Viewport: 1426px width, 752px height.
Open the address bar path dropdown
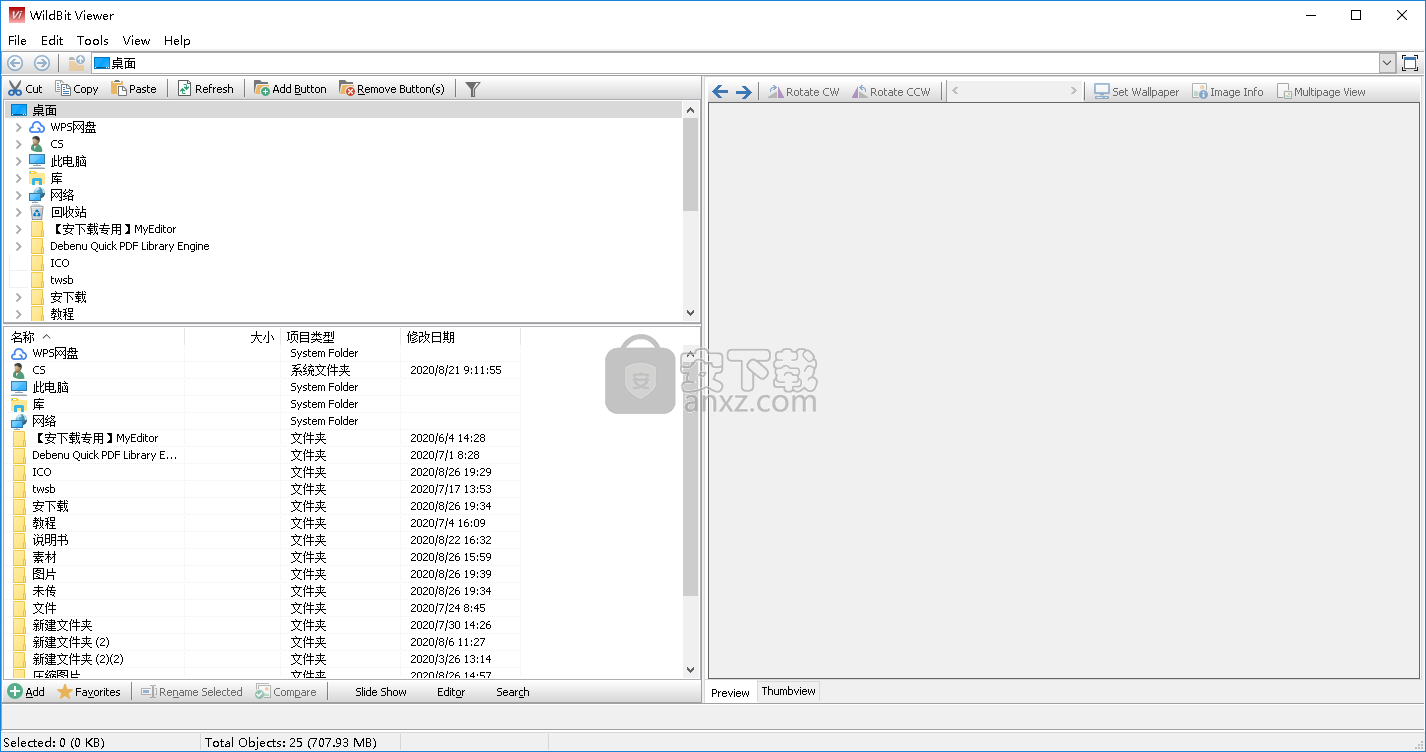(x=1387, y=63)
